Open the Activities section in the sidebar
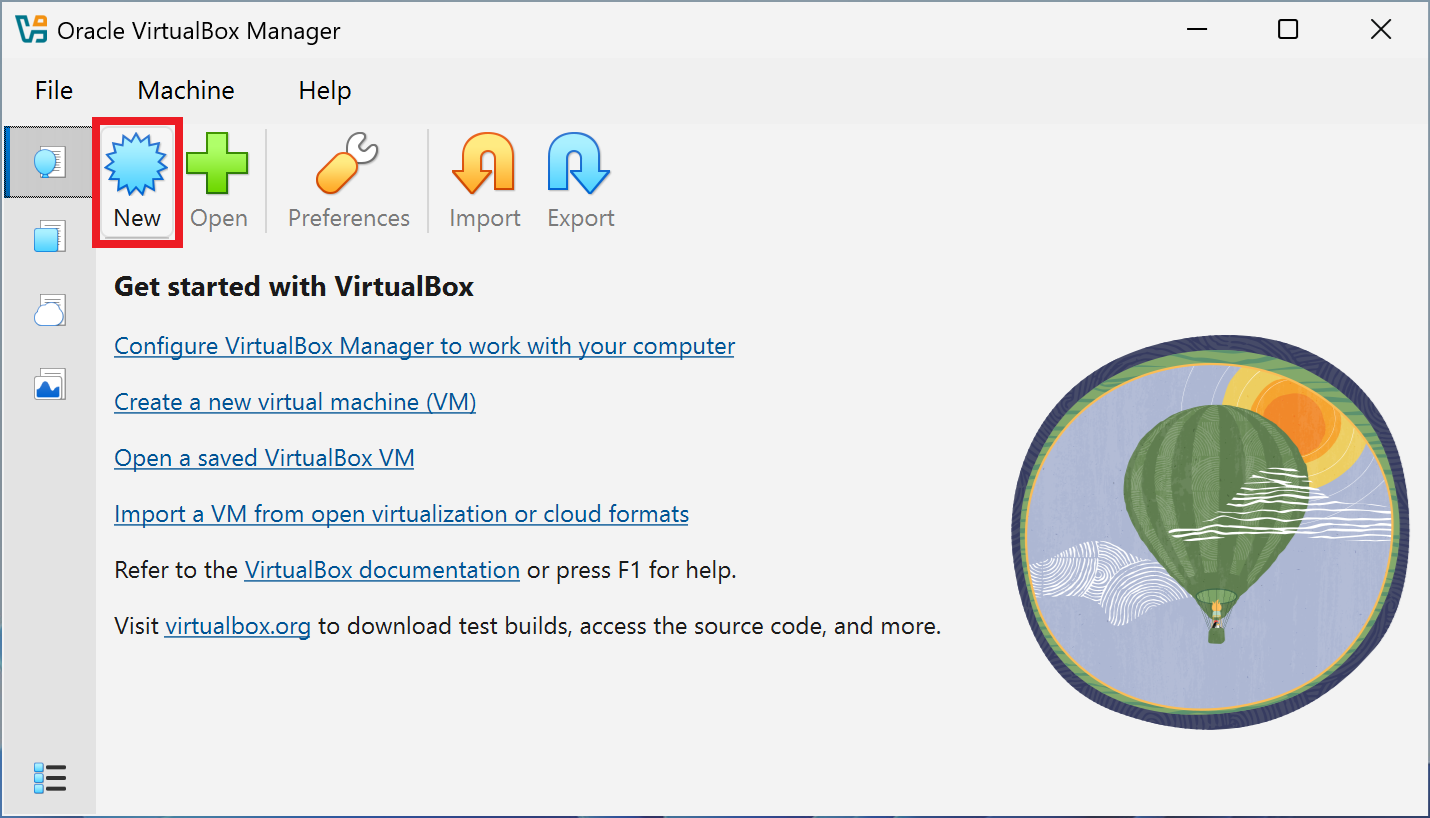This screenshot has width=1430, height=818. coord(50,384)
